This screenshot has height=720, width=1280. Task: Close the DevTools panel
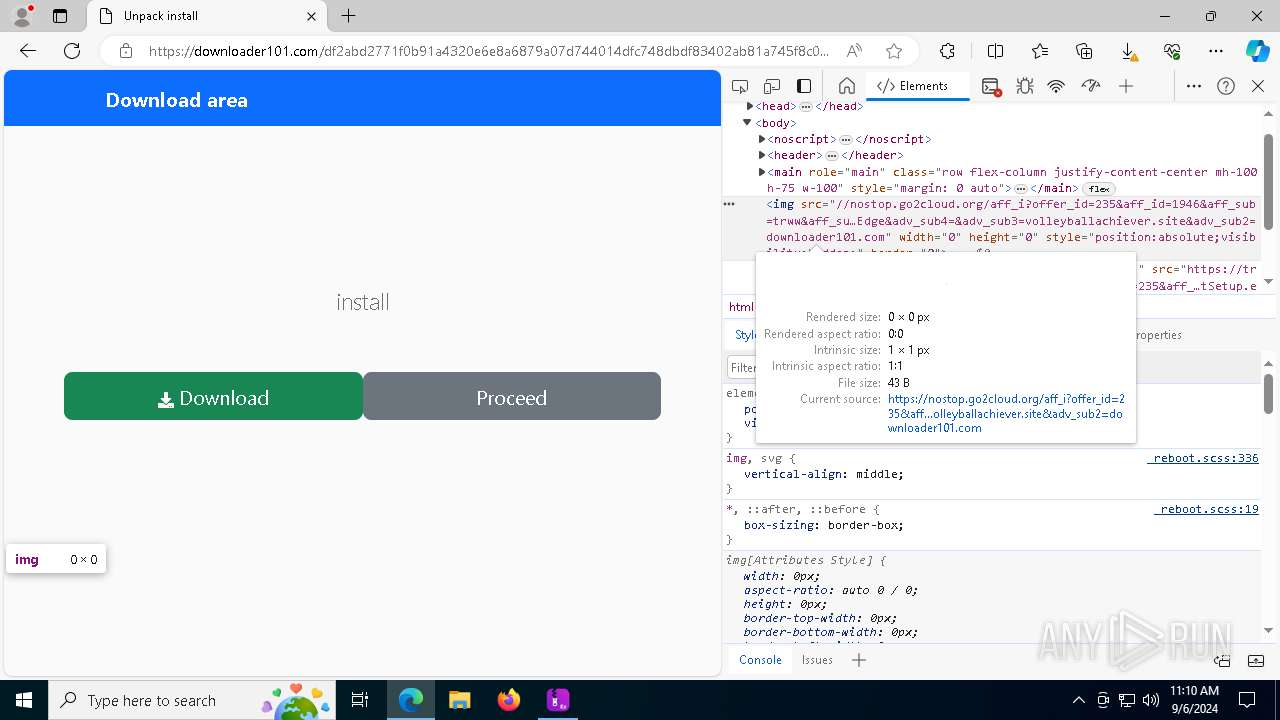point(1258,86)
